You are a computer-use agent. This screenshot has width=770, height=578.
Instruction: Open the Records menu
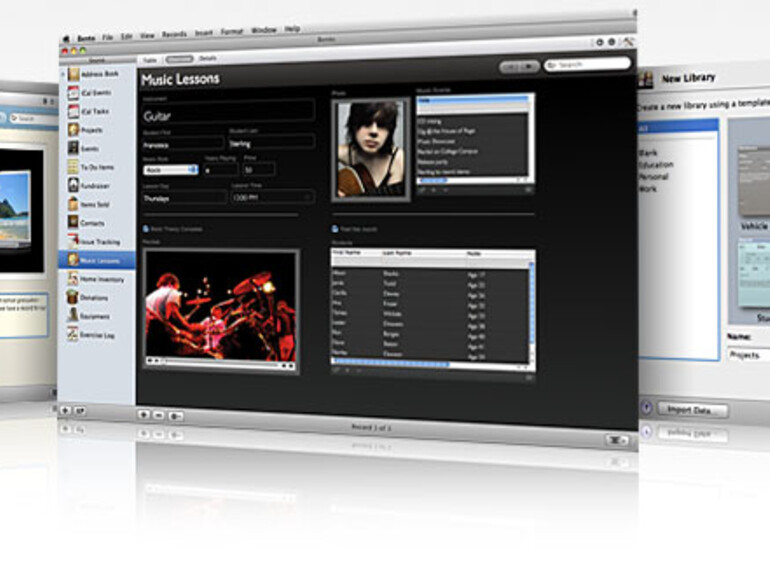[174, 34]
